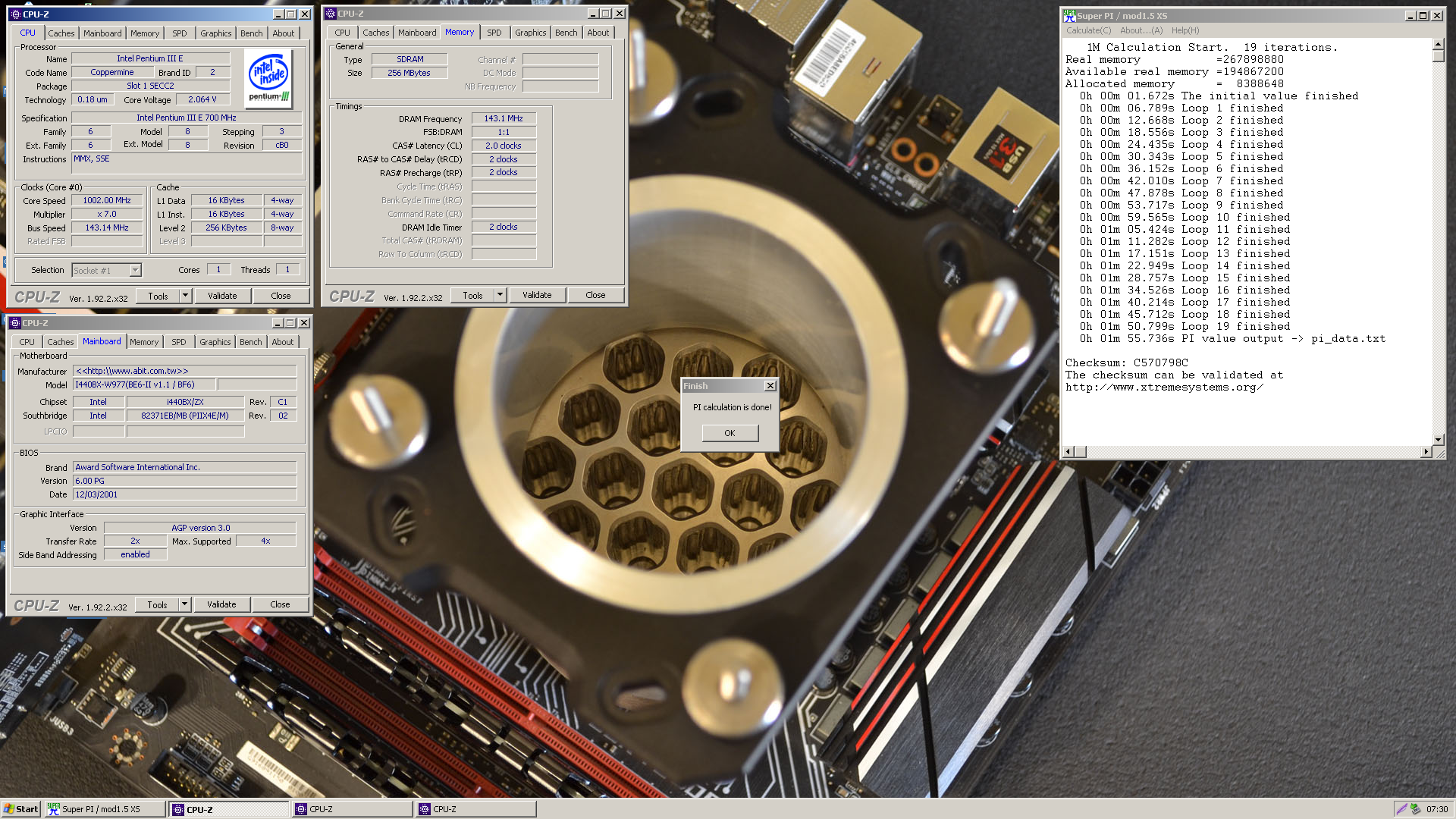
Task: Click Close button in the Mainboard window
Action: (x=280, y=604)
